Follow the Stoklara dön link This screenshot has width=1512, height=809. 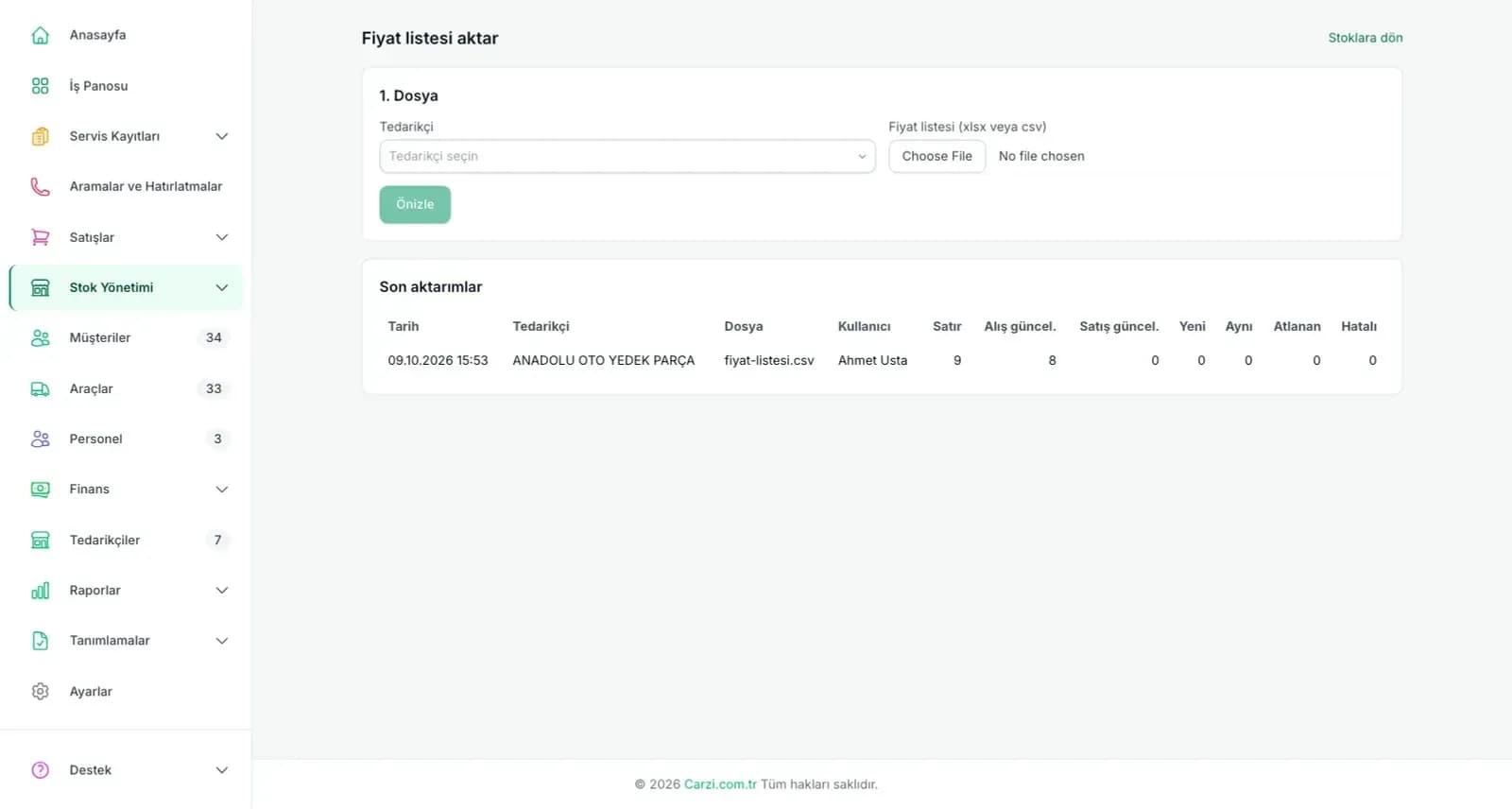click(1365, 38)
